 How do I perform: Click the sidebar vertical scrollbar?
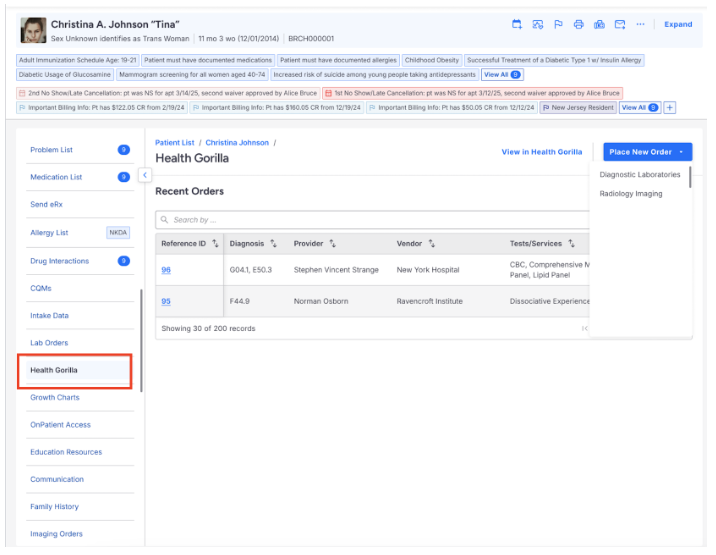click(141, 340)
